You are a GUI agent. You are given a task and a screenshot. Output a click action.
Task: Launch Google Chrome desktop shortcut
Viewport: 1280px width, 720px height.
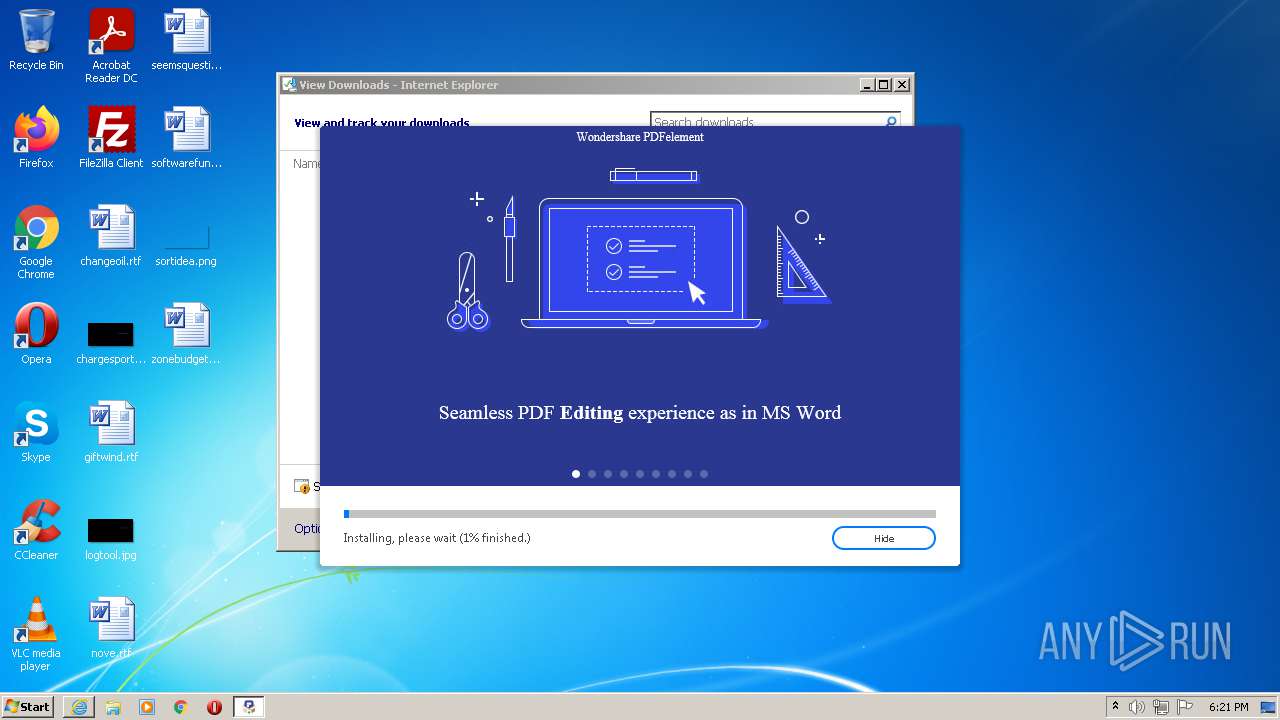coord(36,242)
